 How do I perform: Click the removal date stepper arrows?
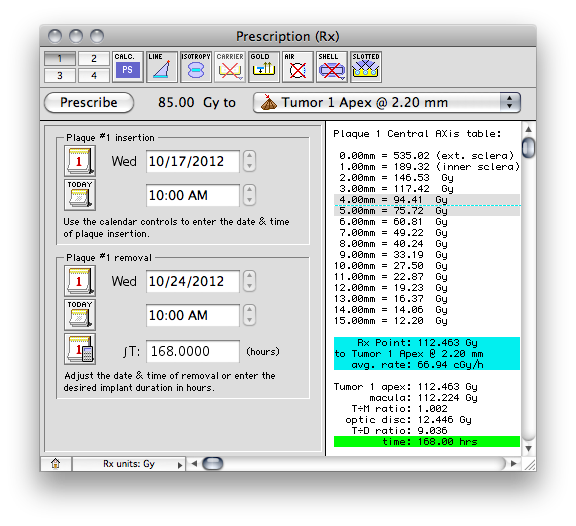pyautogui.click(x=249, y=281)
